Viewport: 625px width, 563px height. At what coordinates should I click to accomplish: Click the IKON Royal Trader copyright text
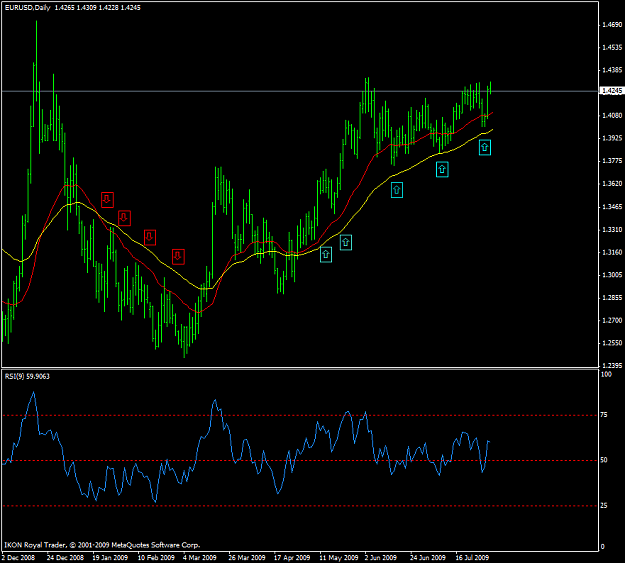[x=102, y=545]
